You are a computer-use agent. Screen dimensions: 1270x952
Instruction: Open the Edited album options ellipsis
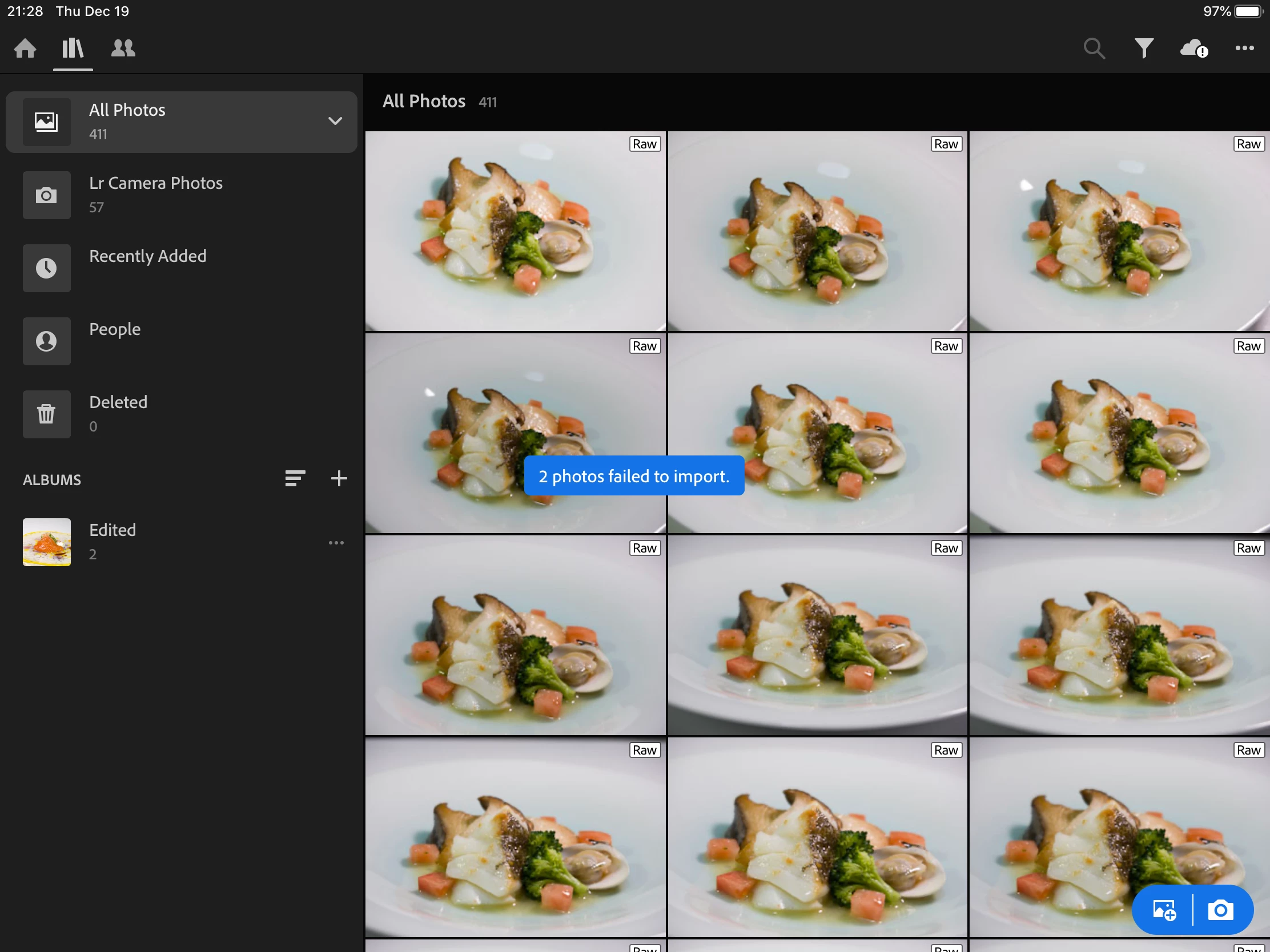tap(336, 542)
